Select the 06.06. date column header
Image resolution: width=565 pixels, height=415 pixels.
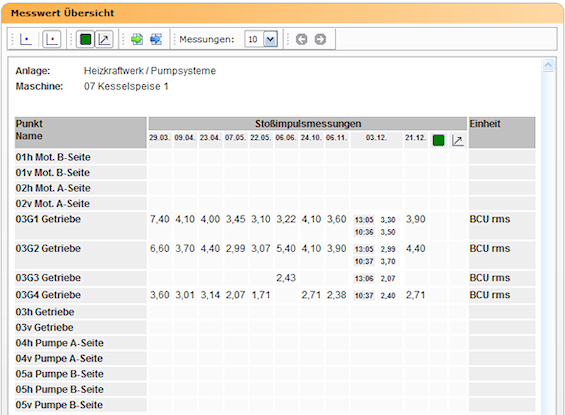click(286, 138)
